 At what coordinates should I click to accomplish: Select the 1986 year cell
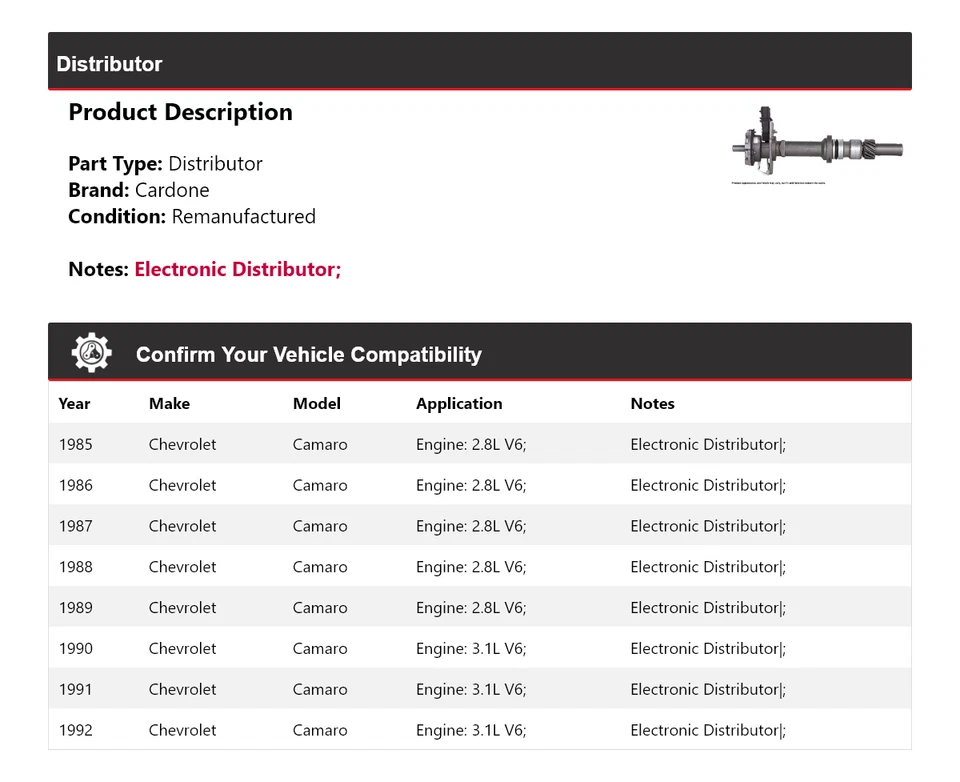pos(75,485)
